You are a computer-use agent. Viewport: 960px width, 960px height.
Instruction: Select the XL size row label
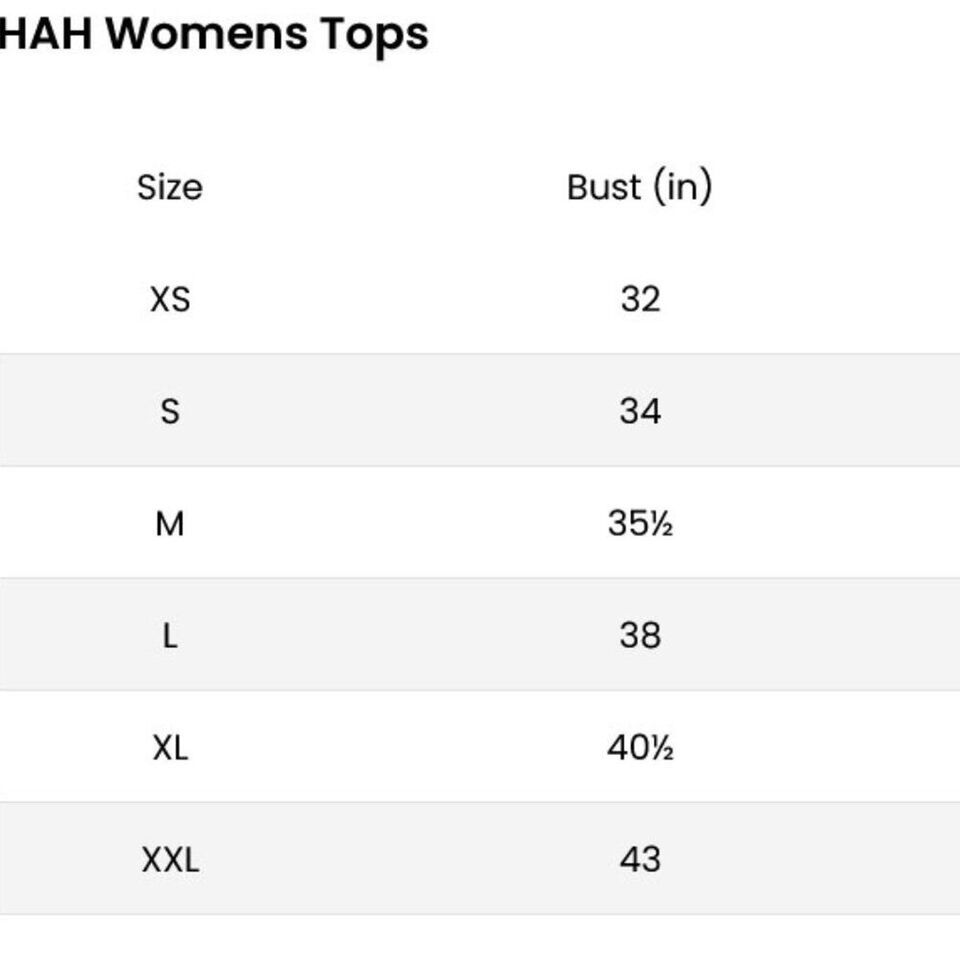point(170,748)
